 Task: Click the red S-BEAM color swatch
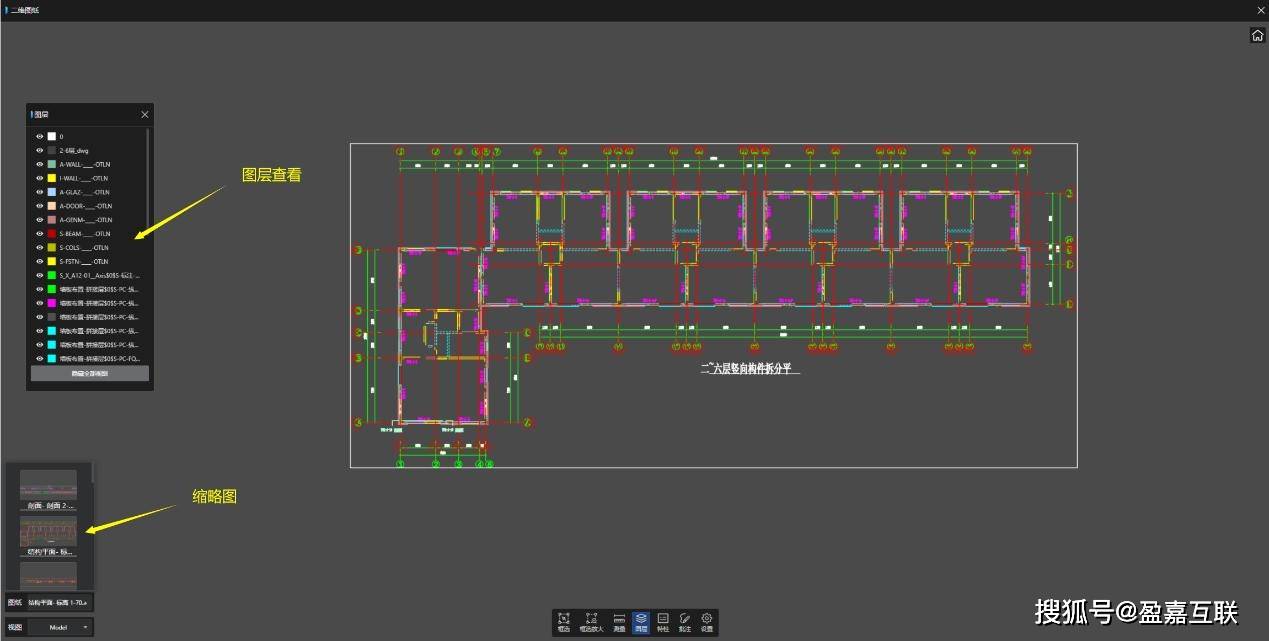(52, 233)
